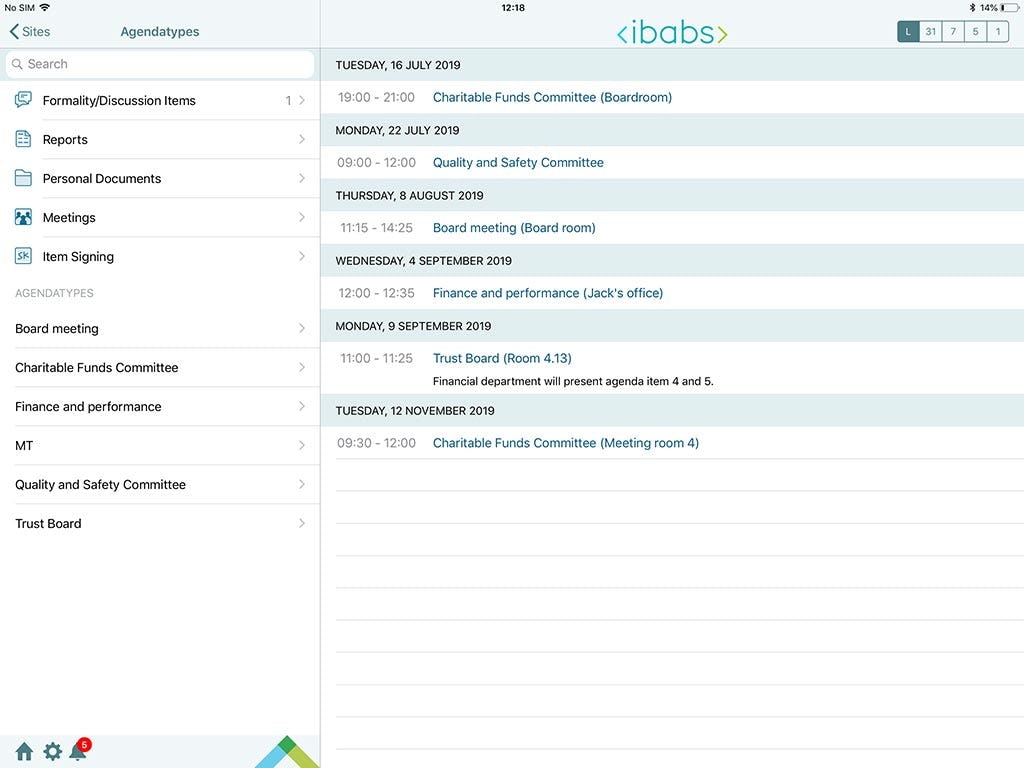Switch to the 7 week view

point(953,31)
